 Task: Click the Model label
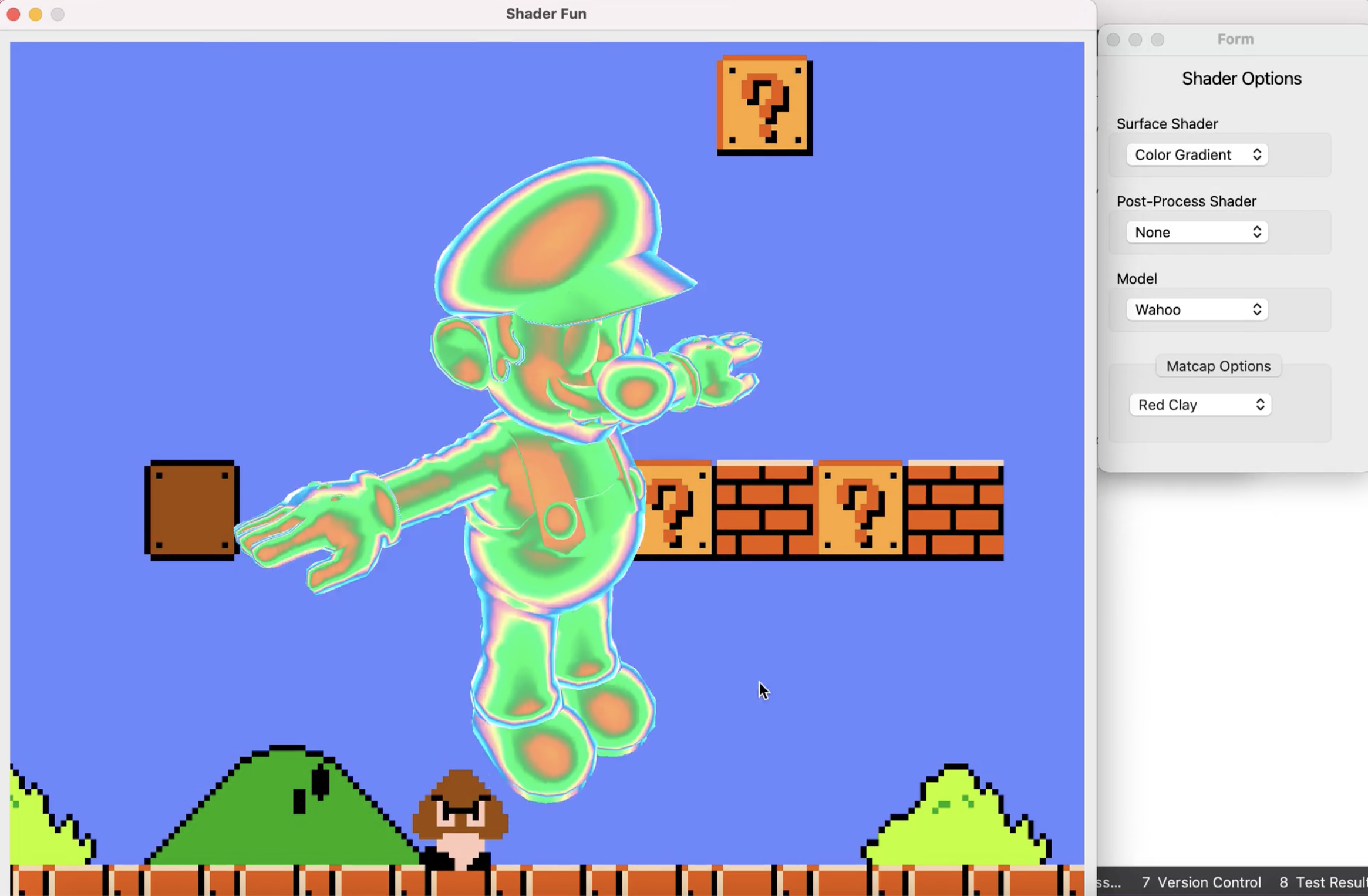click(x=1137, y=279)
